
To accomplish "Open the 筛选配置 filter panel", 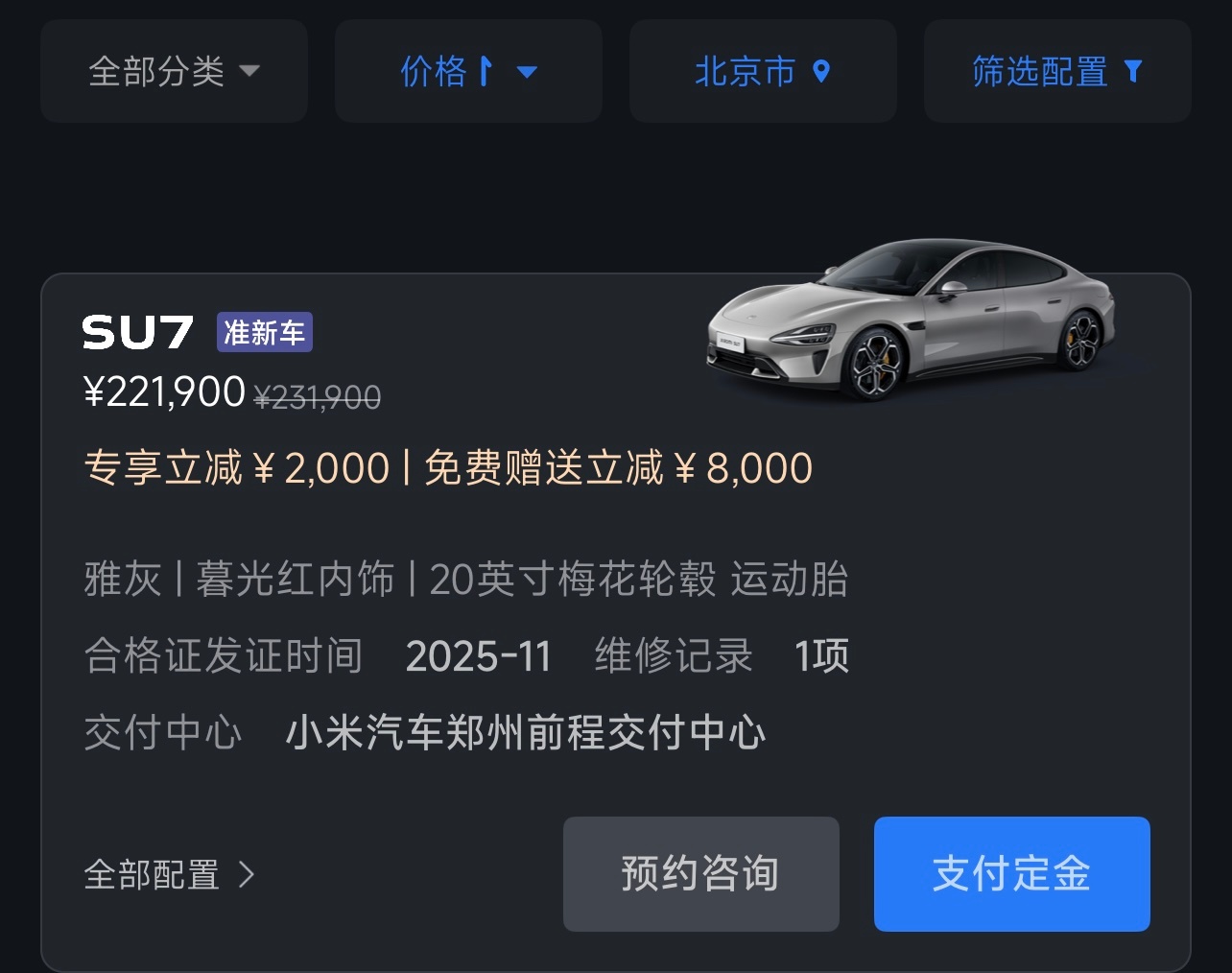I will (1057, 71).
